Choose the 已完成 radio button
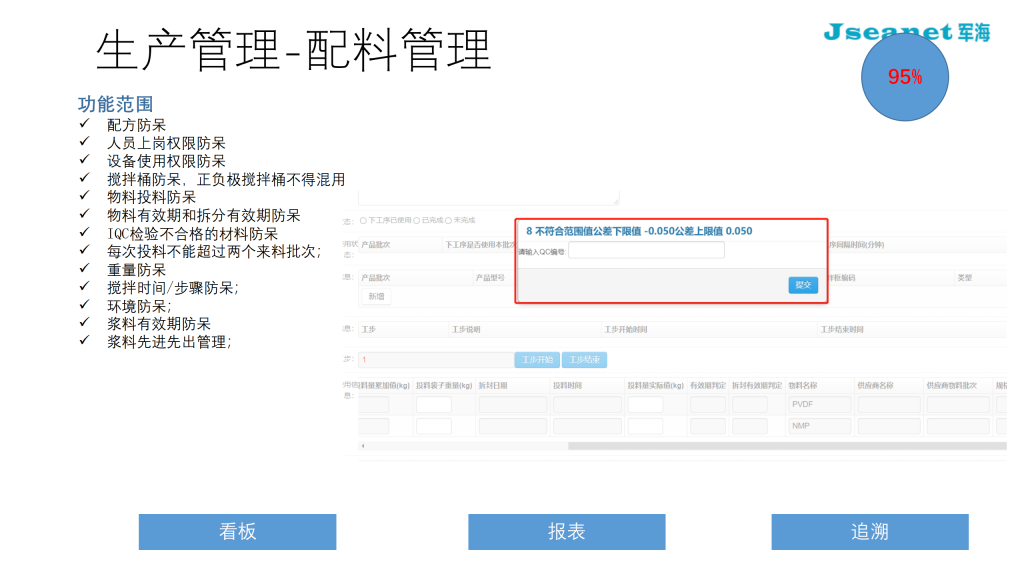The height and width of the screenshot is (576, 1024). 418,220
